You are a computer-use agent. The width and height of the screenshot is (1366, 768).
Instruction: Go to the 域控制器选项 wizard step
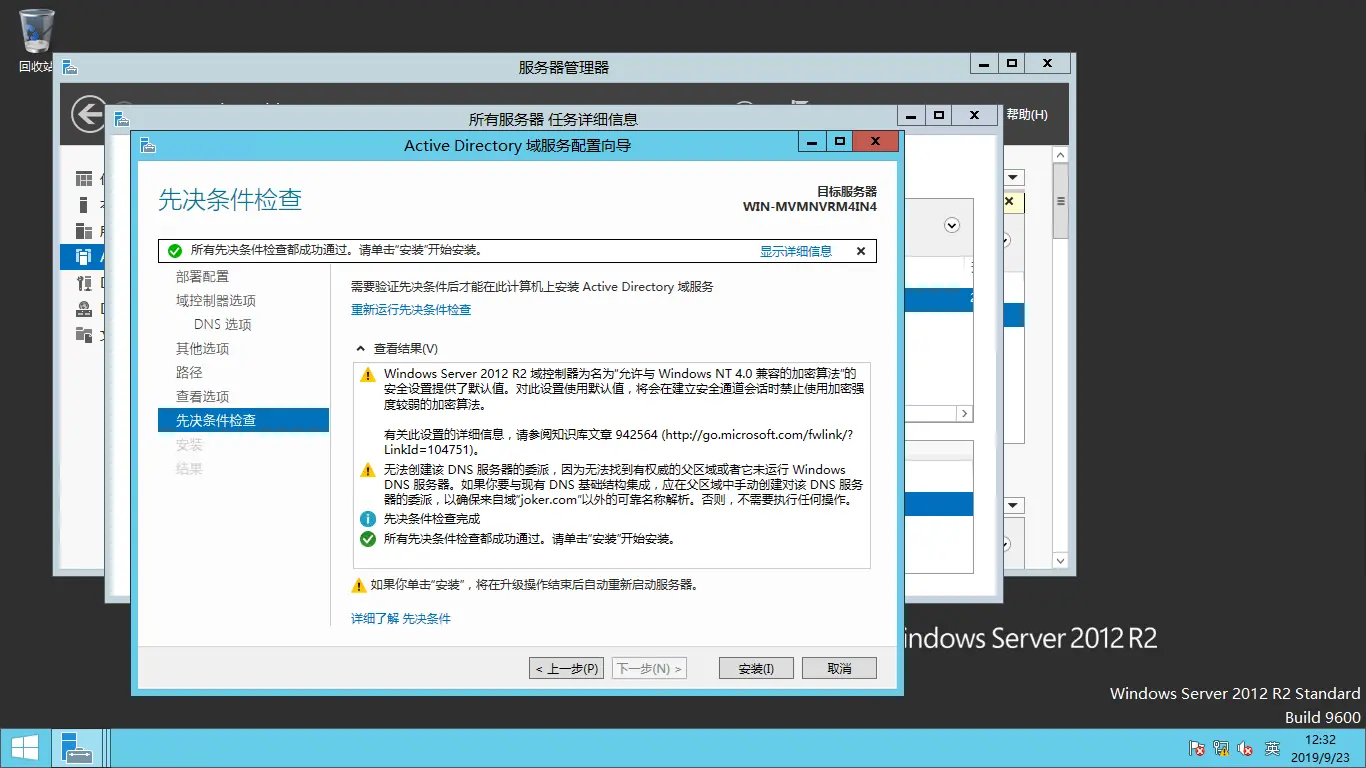(x=216, y=300)
